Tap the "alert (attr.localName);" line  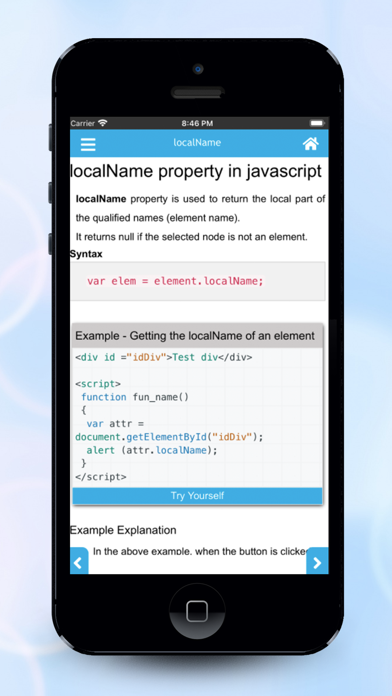[x=152, y=451]
